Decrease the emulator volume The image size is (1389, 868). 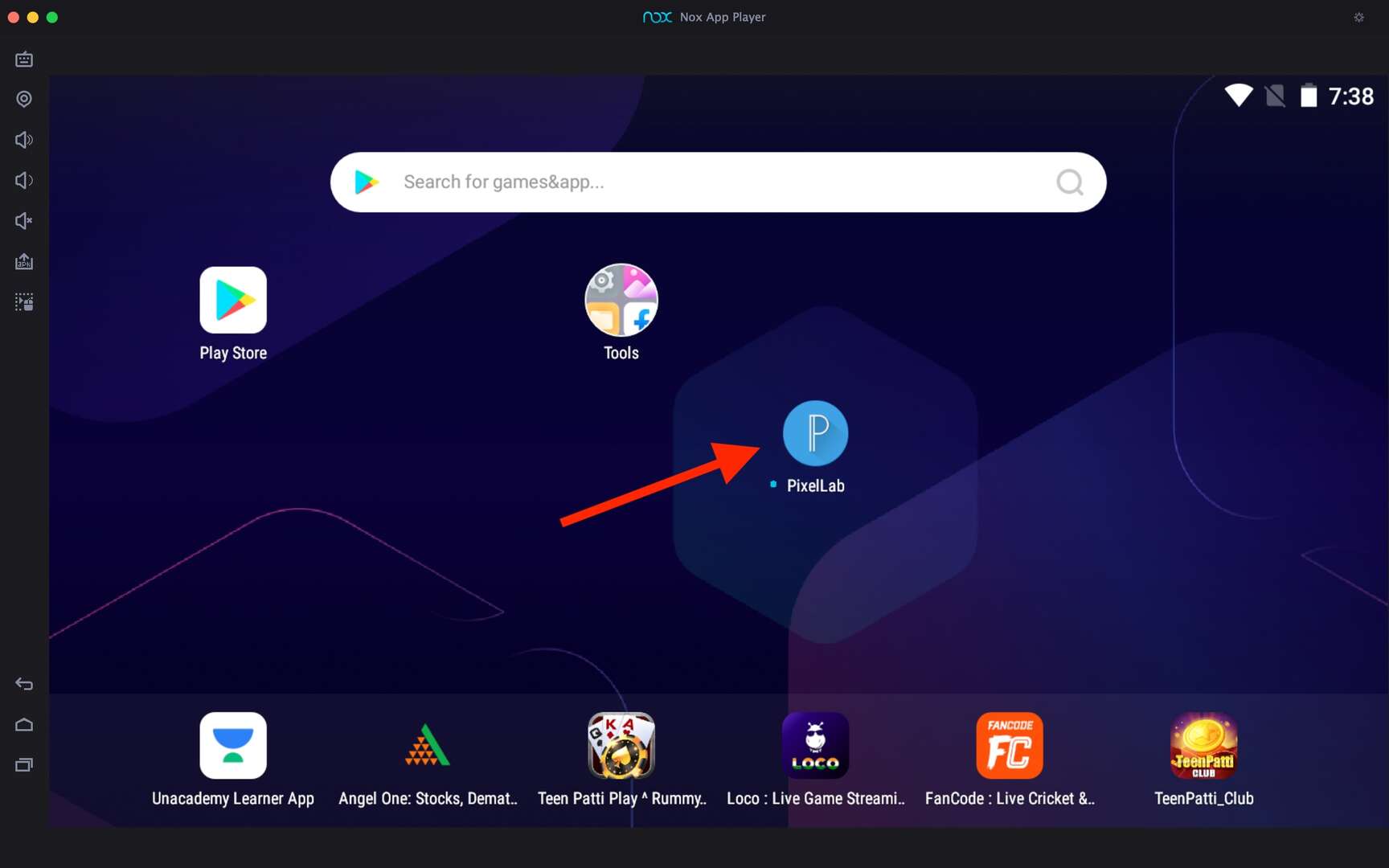tap(23, 180)
